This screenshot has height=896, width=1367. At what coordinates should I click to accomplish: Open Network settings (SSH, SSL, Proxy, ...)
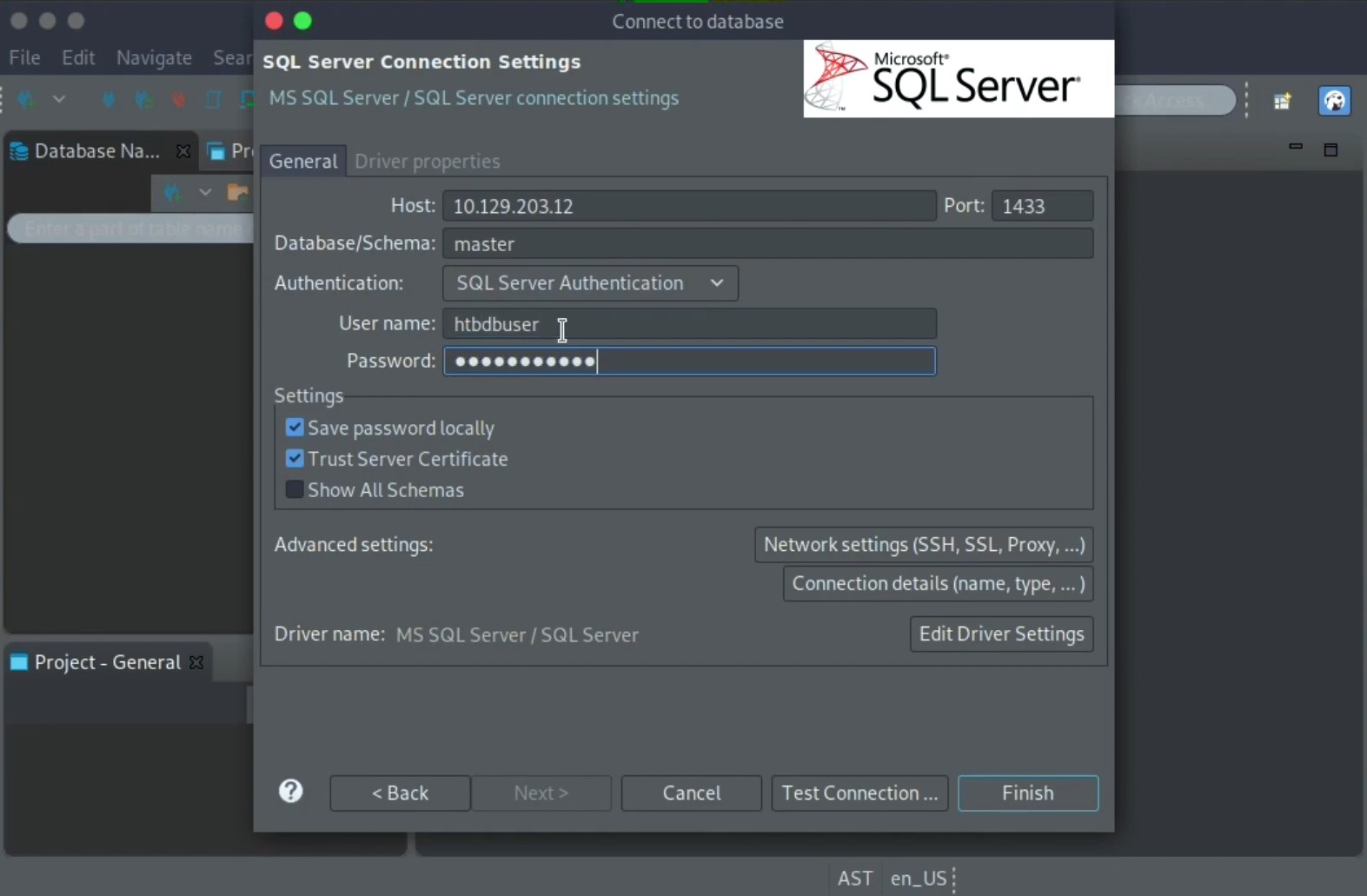pyautogui.click(x=924, y=545)
